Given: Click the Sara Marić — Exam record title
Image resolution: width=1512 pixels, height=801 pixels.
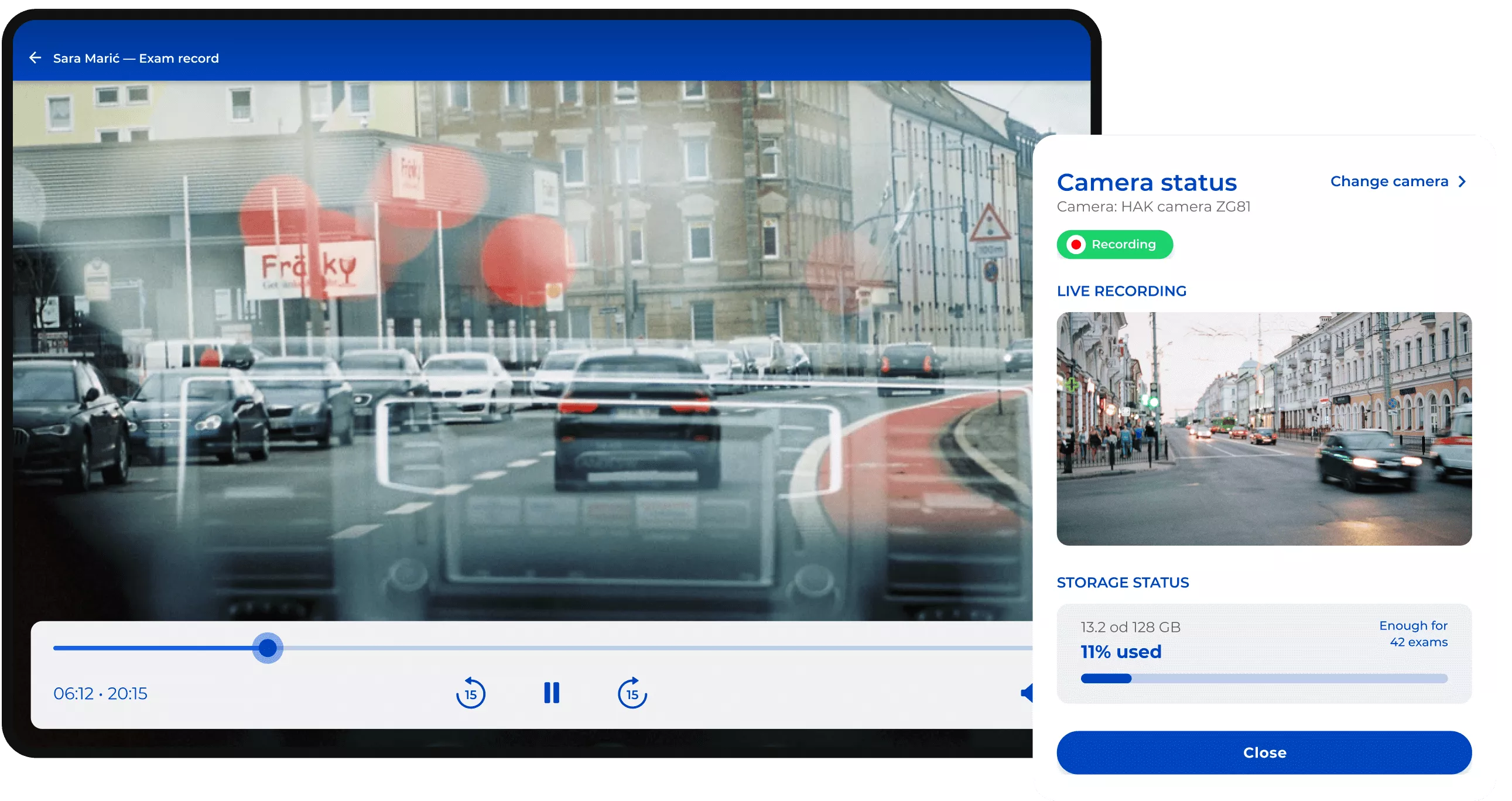Looking at the screenshot, I should point(136,58).
